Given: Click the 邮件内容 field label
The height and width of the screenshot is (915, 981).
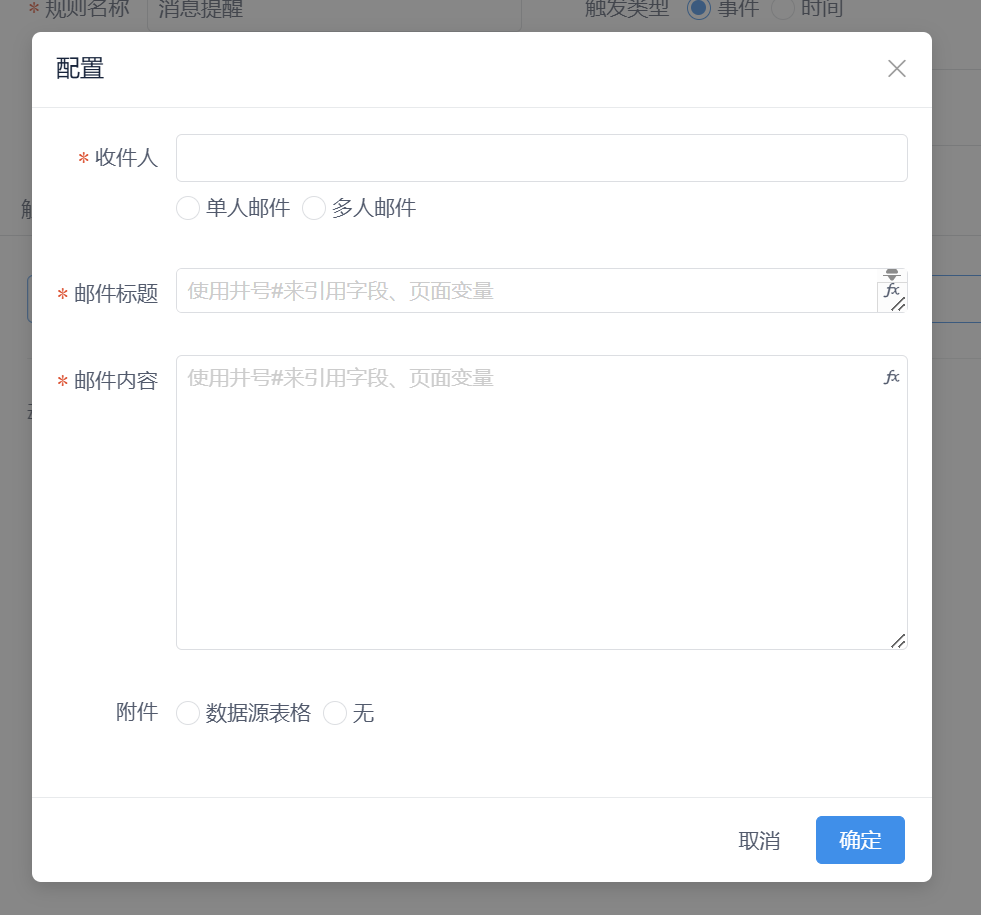Looking at the screenshot, I should 116,380.
